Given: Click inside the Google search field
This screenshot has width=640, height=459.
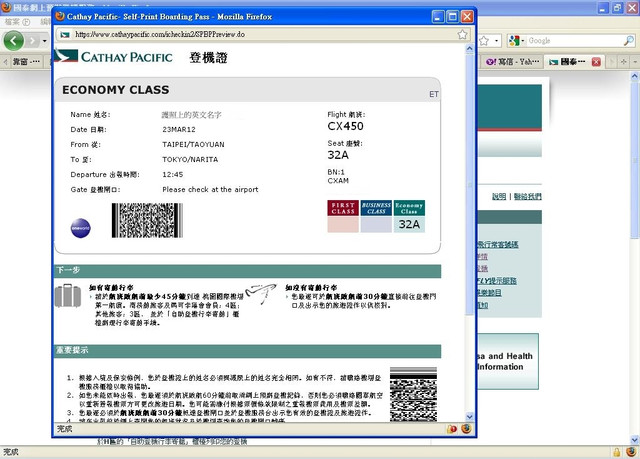Looking at the screenshot, I should (575, 41).
